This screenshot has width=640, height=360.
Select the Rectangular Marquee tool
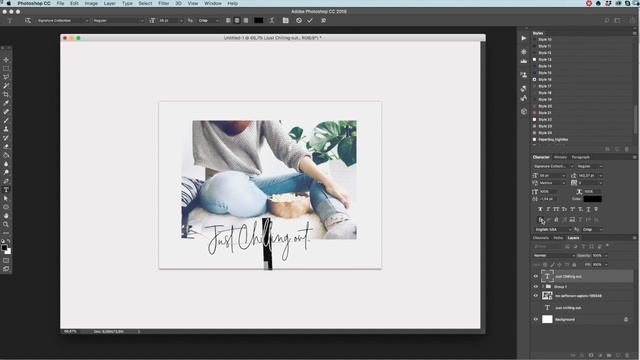pos(6,69)
